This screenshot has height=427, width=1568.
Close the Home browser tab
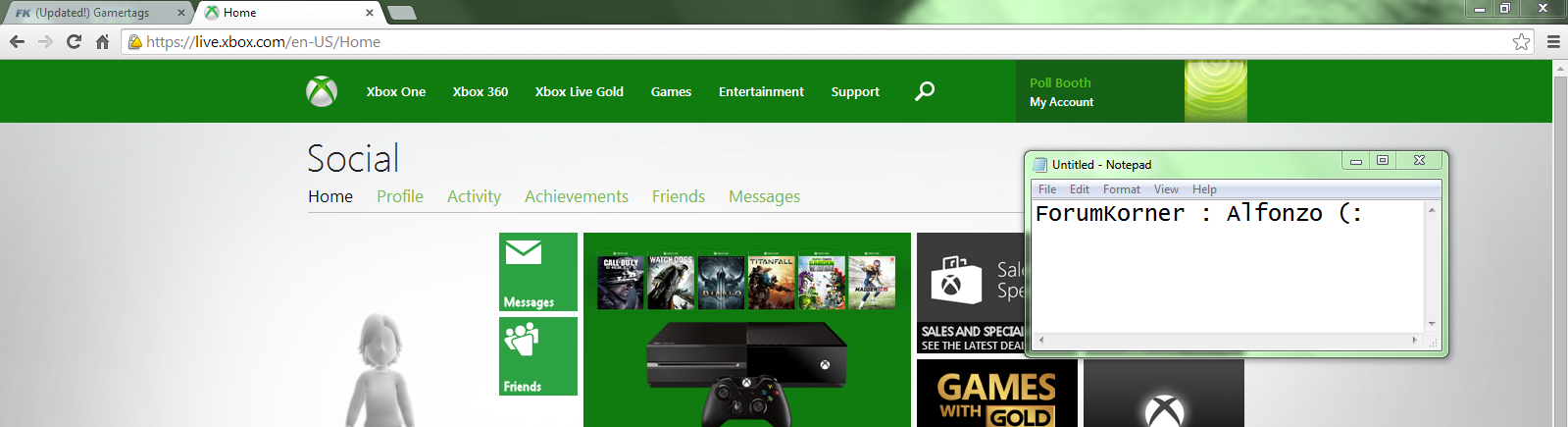click(x=370, y=13)
